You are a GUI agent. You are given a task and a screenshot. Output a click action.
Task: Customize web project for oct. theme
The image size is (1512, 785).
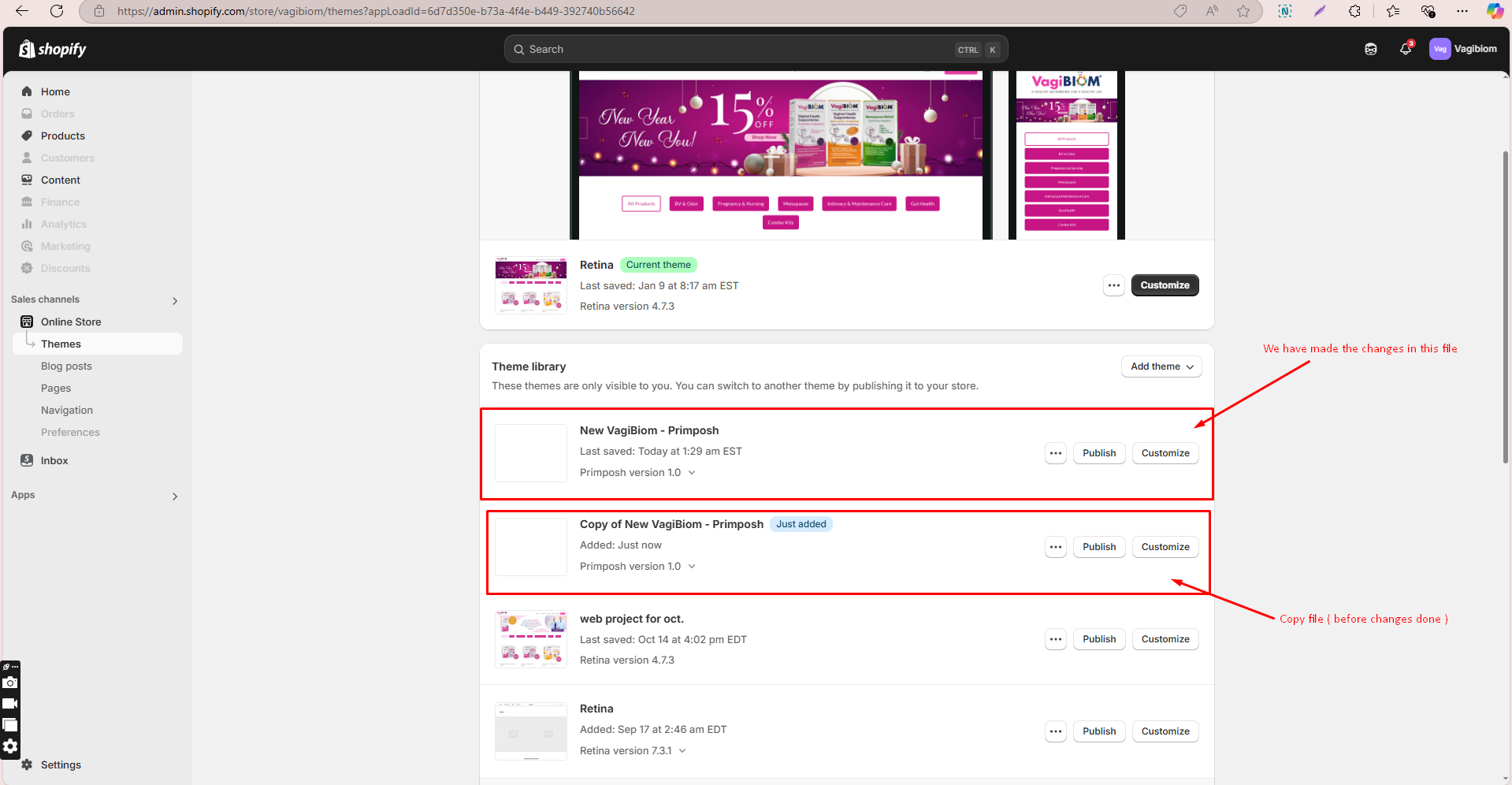(x=1165, y=639)
